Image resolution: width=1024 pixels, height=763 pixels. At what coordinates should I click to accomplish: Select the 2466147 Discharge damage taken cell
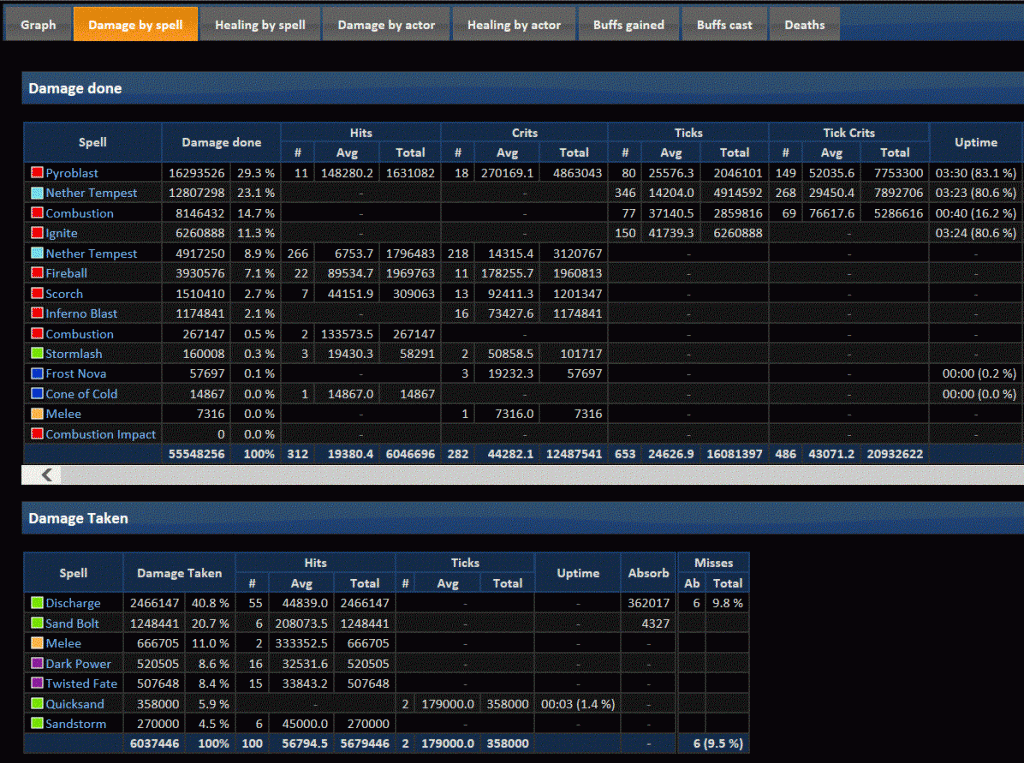pyautogui.click(x=154, y=603)
